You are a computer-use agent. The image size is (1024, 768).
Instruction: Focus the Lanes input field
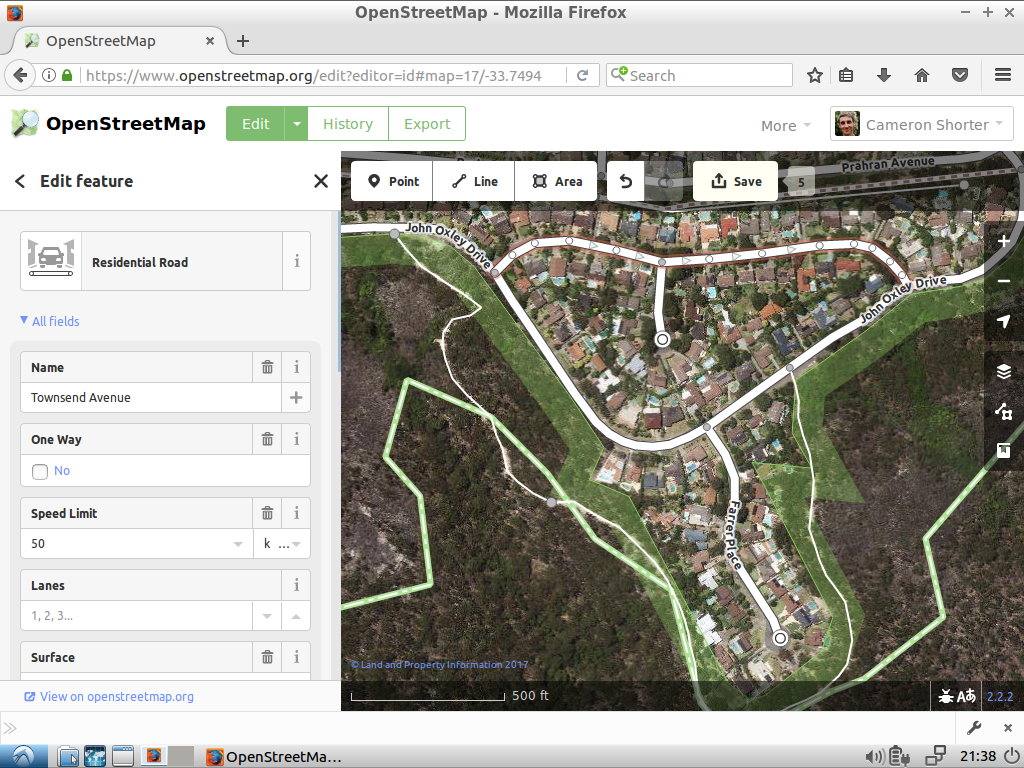(136, 616)
